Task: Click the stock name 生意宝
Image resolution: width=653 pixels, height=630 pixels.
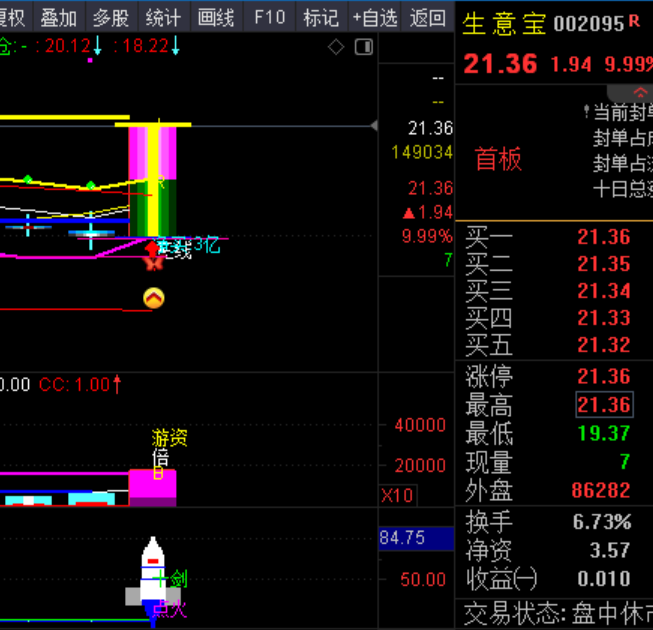Action: 504,23
